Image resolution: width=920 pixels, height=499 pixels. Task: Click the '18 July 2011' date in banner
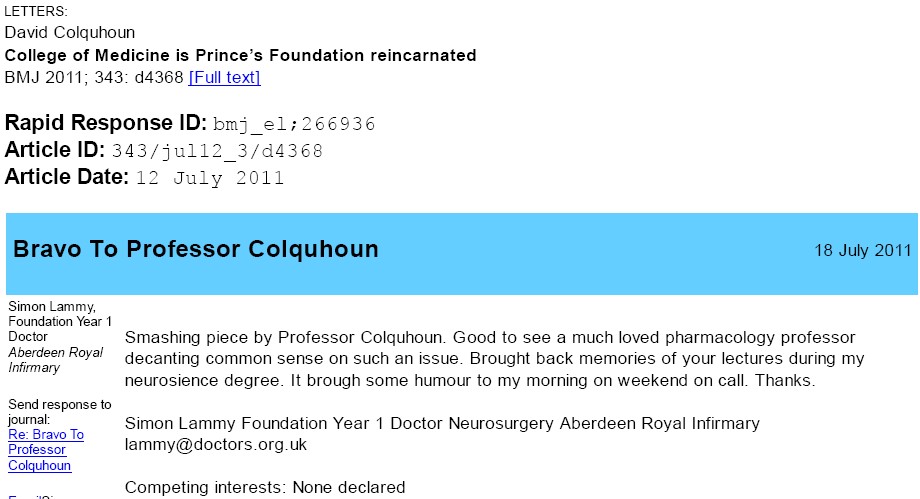click(x=862, y=250)
